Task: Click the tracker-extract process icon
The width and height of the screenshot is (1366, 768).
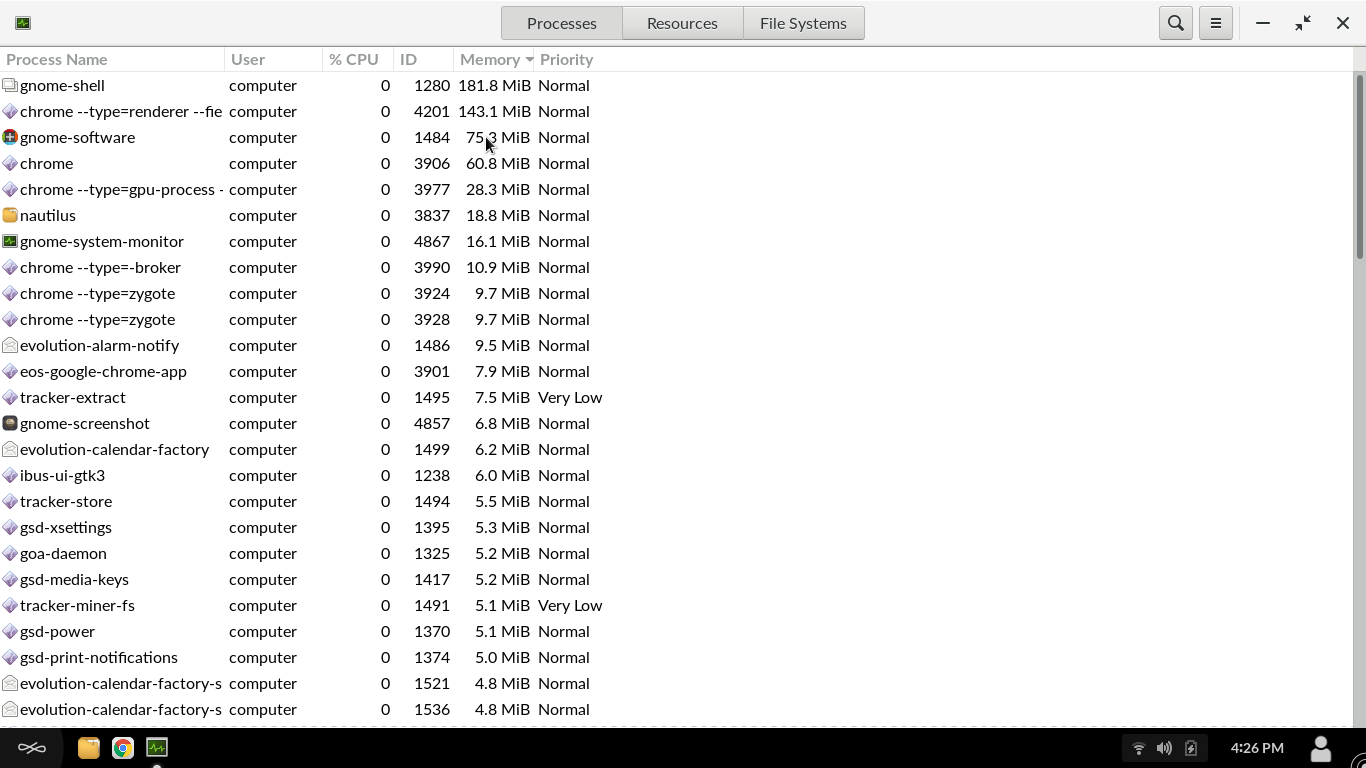Action: (x=10, y=397)
